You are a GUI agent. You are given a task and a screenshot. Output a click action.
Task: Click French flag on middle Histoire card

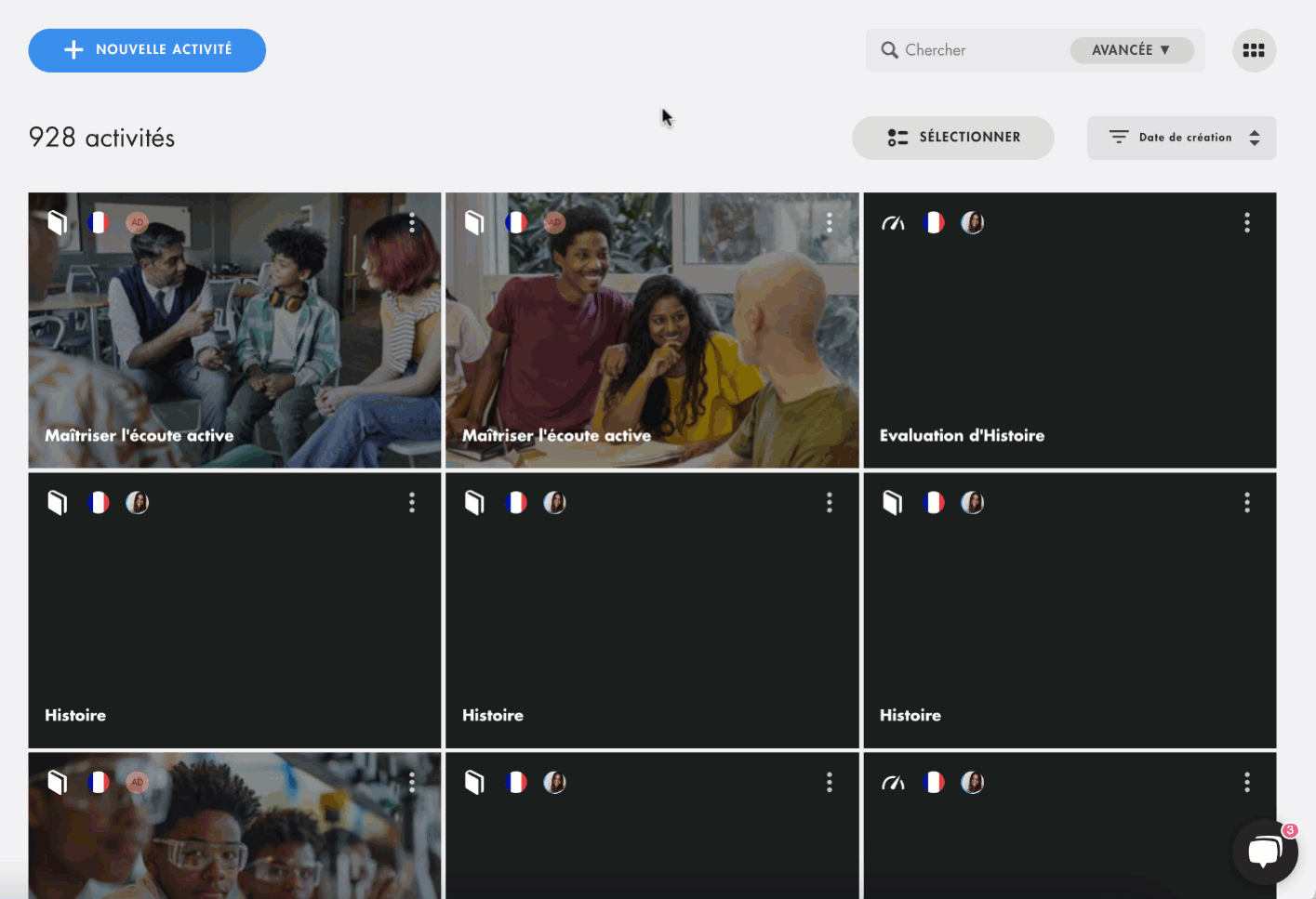(516, 503)
